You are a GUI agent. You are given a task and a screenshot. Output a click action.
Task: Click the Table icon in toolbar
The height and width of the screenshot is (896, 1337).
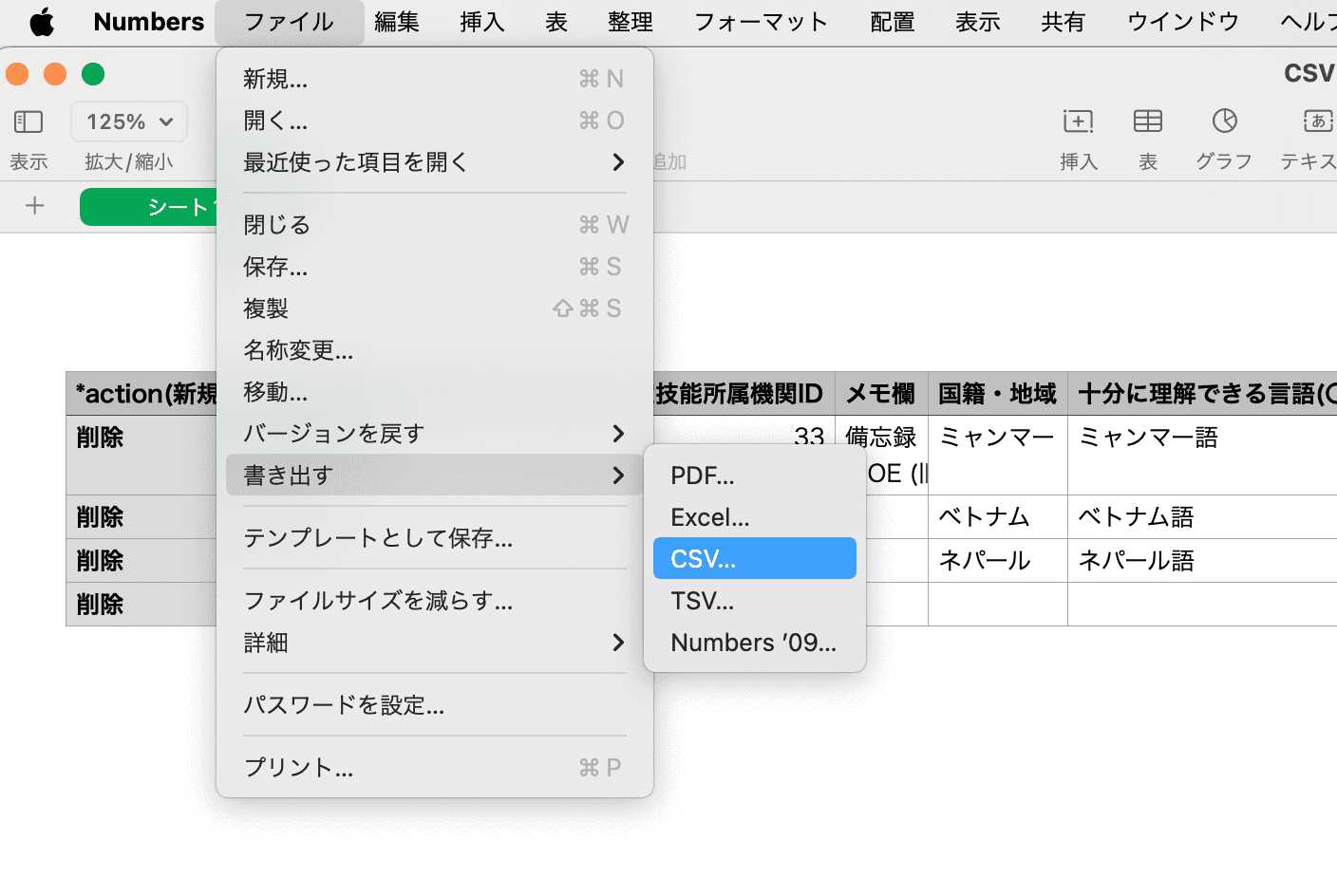pyautogui.click(x=1147, y=121)
